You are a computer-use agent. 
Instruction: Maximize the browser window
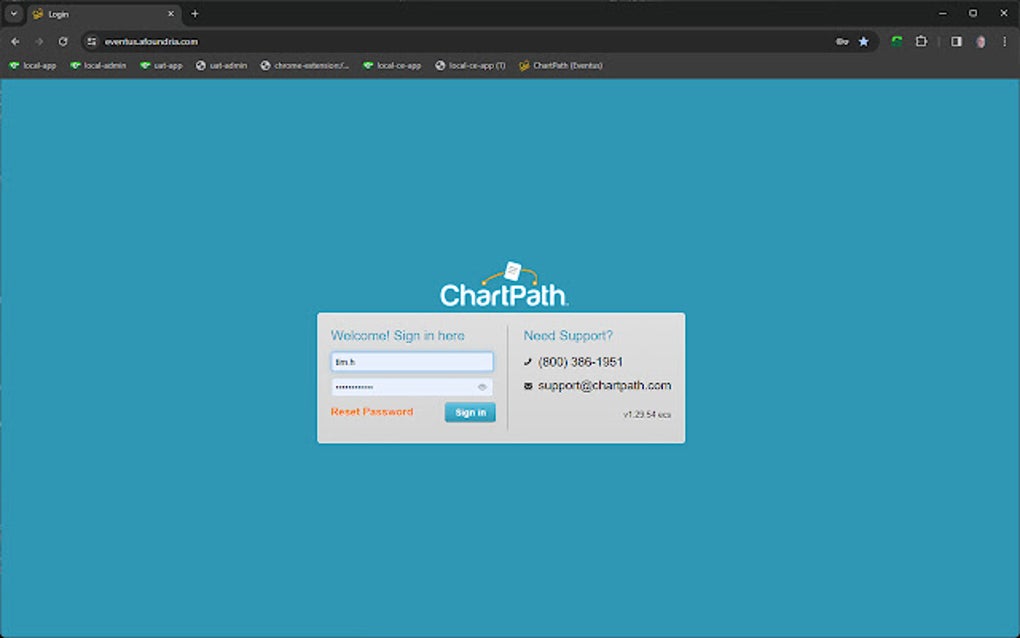[973, 13]
